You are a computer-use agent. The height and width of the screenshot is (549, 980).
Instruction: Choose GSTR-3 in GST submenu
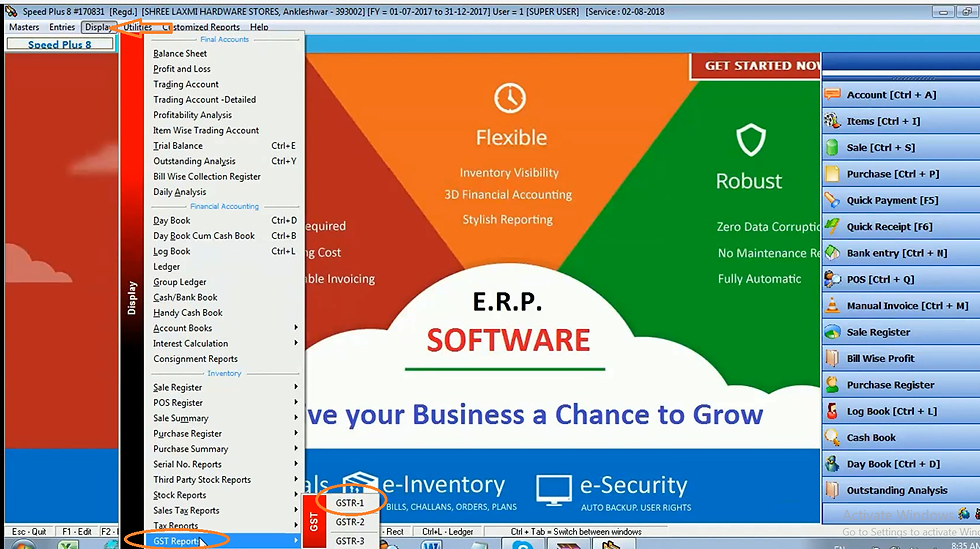[x=350, y=541]
